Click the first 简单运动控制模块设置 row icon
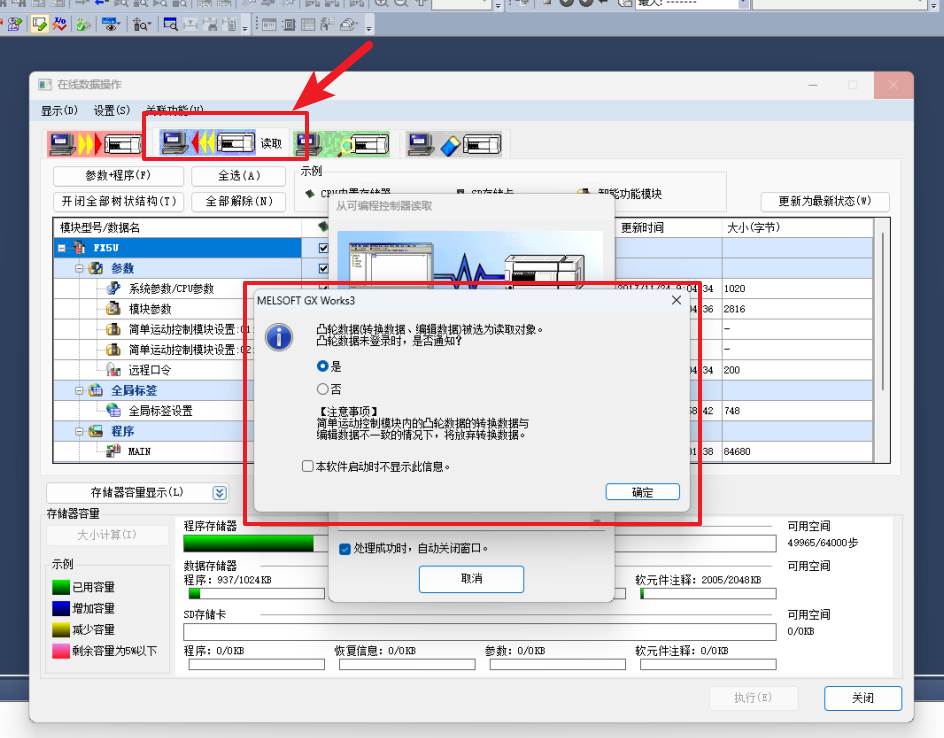Image resolution: width=944 pixels, height=738 pixels. pyautogui.click(x=113, y=329)
